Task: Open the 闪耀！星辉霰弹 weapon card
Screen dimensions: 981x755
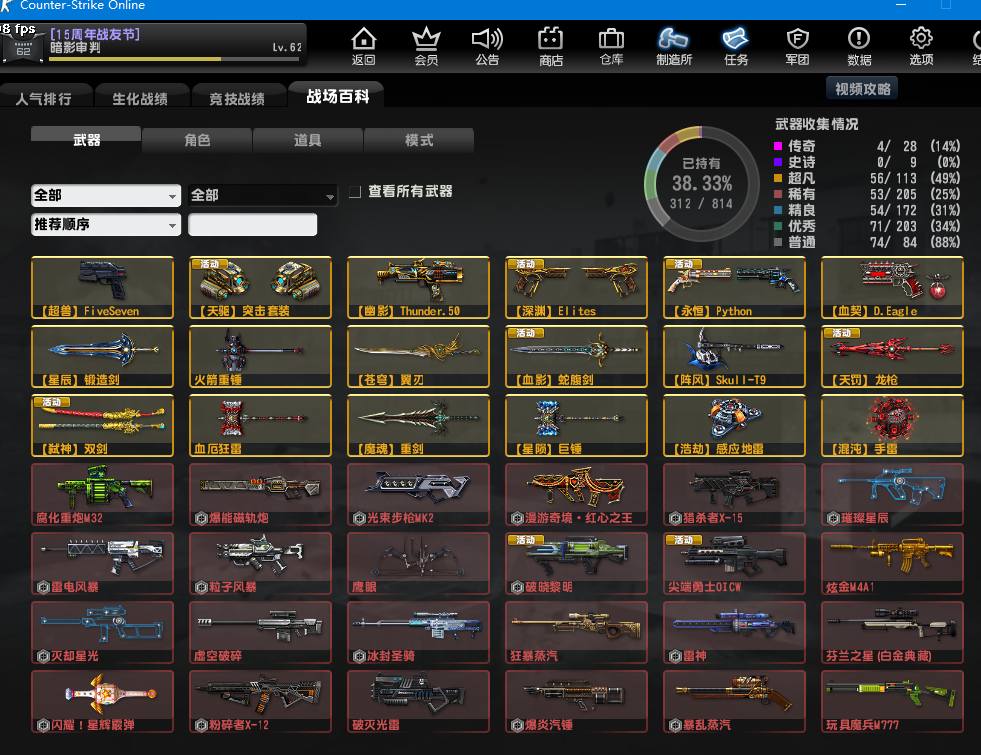Action: pyautogui.click(x=103, y=701)
